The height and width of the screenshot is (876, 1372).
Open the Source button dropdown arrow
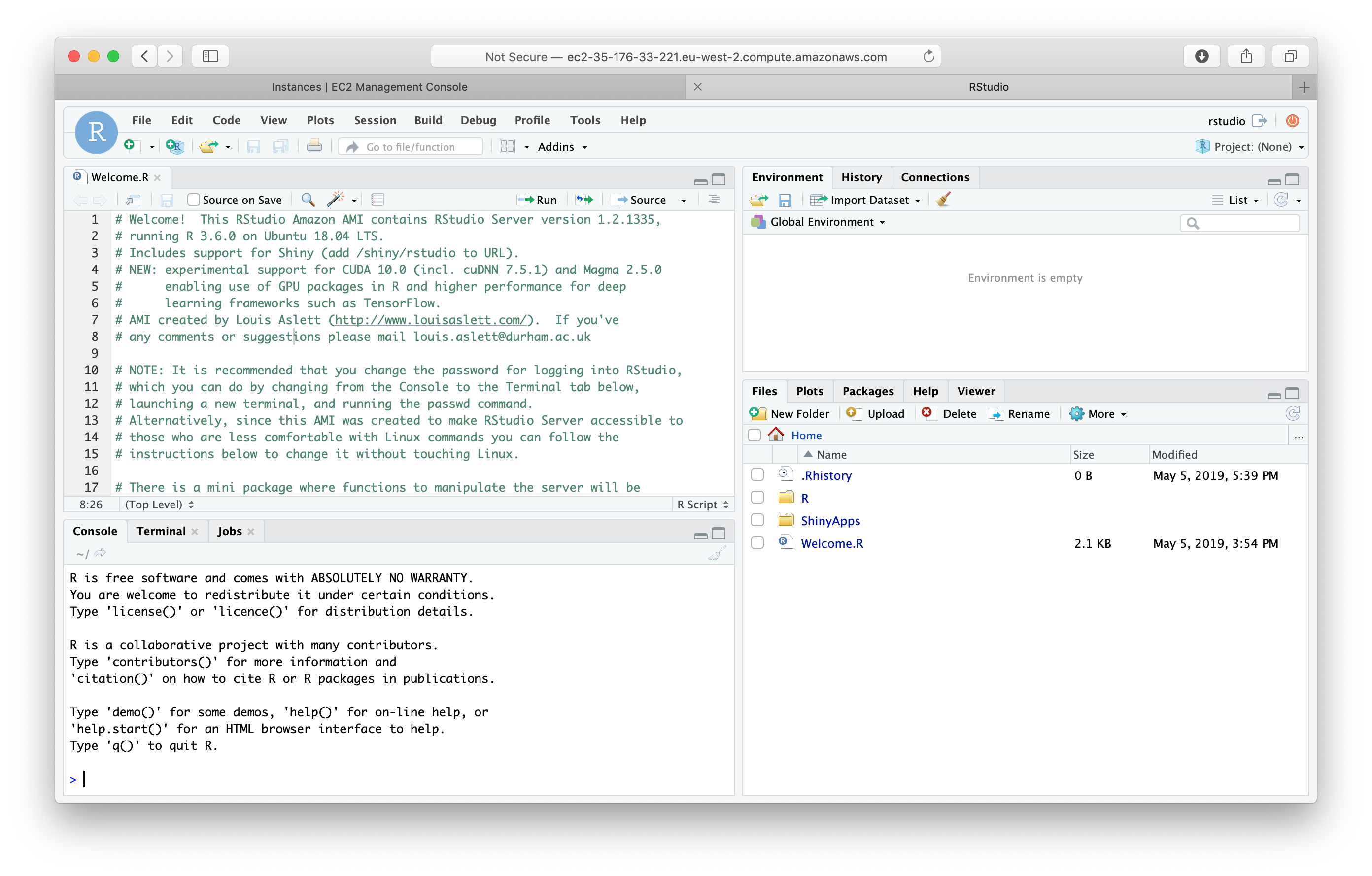point(683,201)
